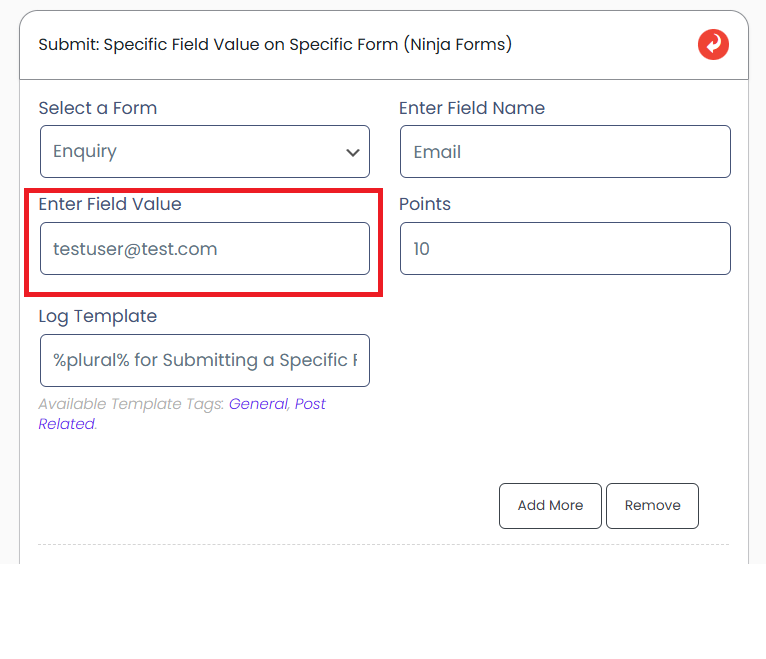Click the 'Log Template' label
Viewport: 766px width, 659px height.
(x=98, y=316)
